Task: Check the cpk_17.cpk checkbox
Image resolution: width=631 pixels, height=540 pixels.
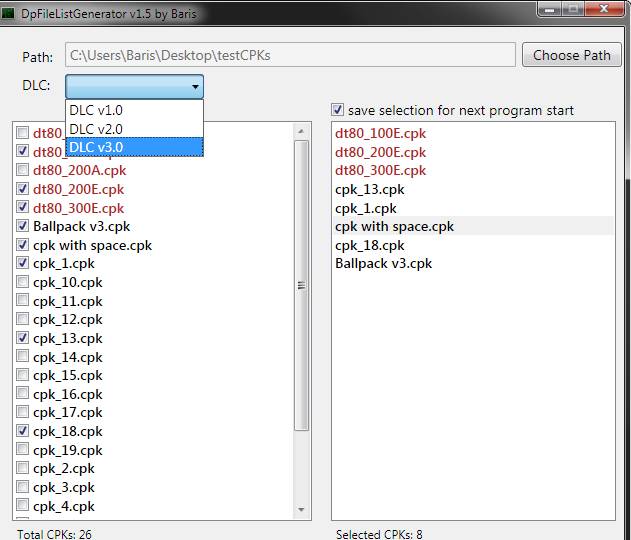Action: point(23,412)
